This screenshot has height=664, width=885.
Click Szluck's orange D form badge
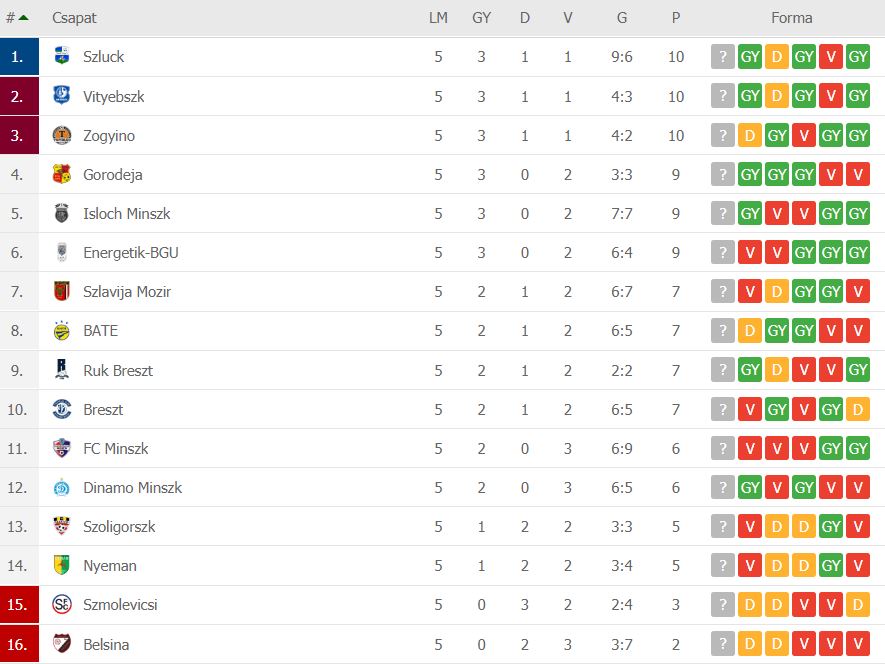777,56
